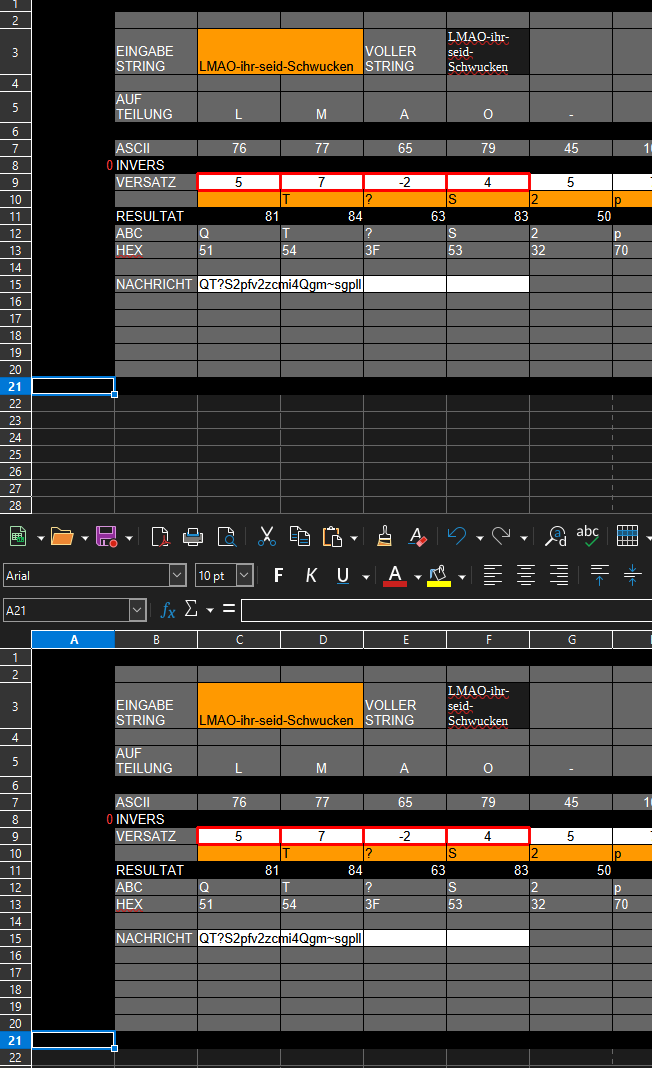This screenshot has width=652, height=1068.
Task: Cut selection with scissors icon
Action: coord(267,537)
